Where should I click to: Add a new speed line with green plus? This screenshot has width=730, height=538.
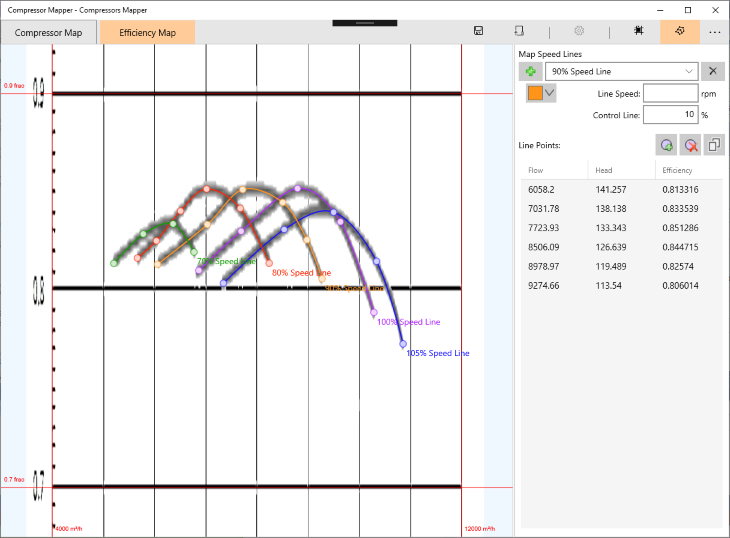(x=531, y=71)
